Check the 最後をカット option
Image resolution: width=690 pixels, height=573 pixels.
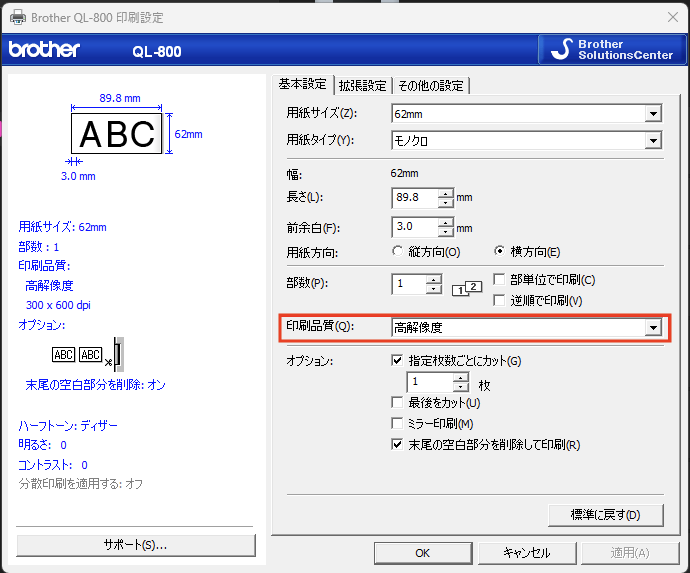398,402
